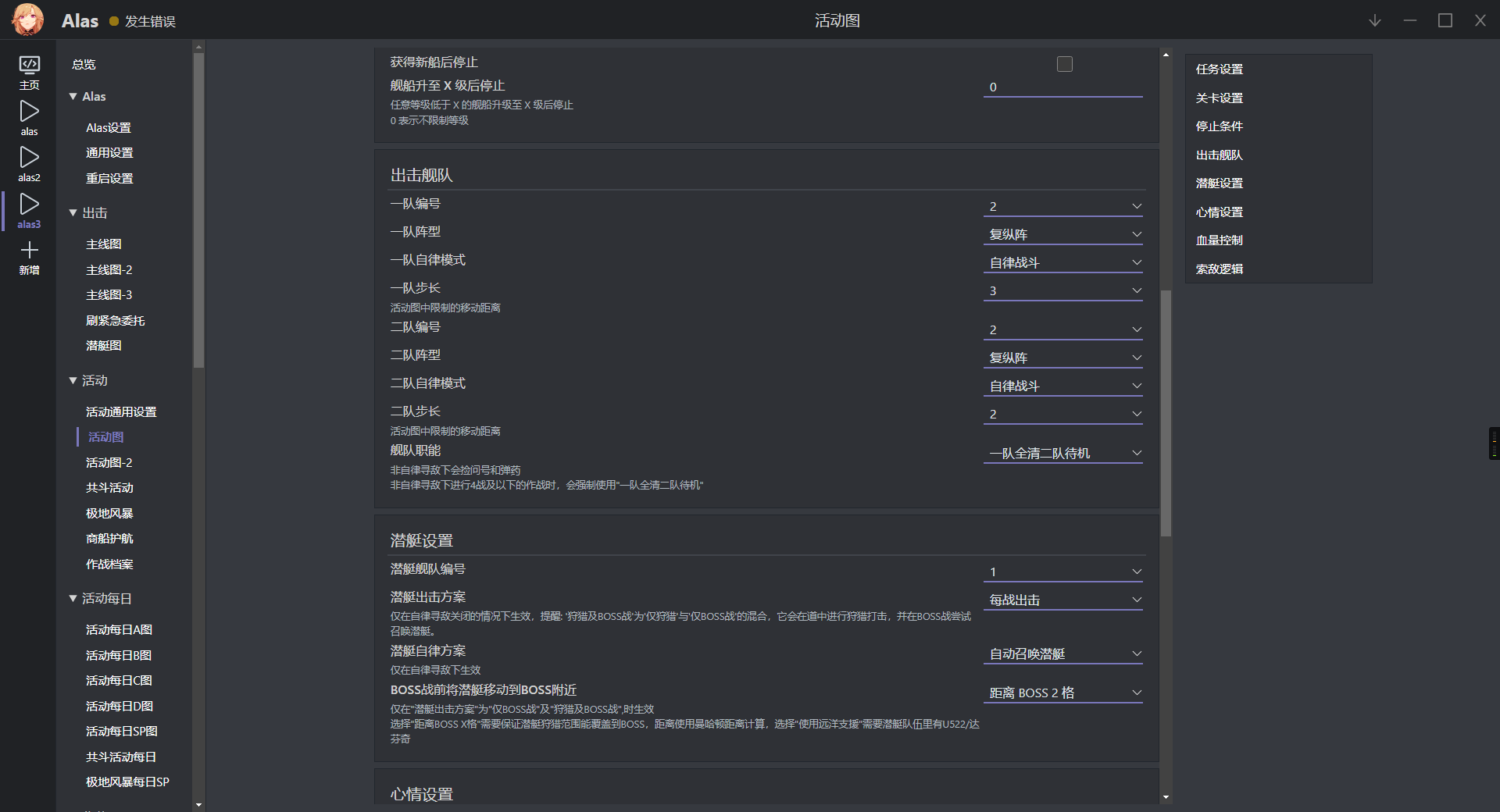Open the 一队编号 dropdown
This screenshot has height=812, width=1500.
coord(1062,206)
